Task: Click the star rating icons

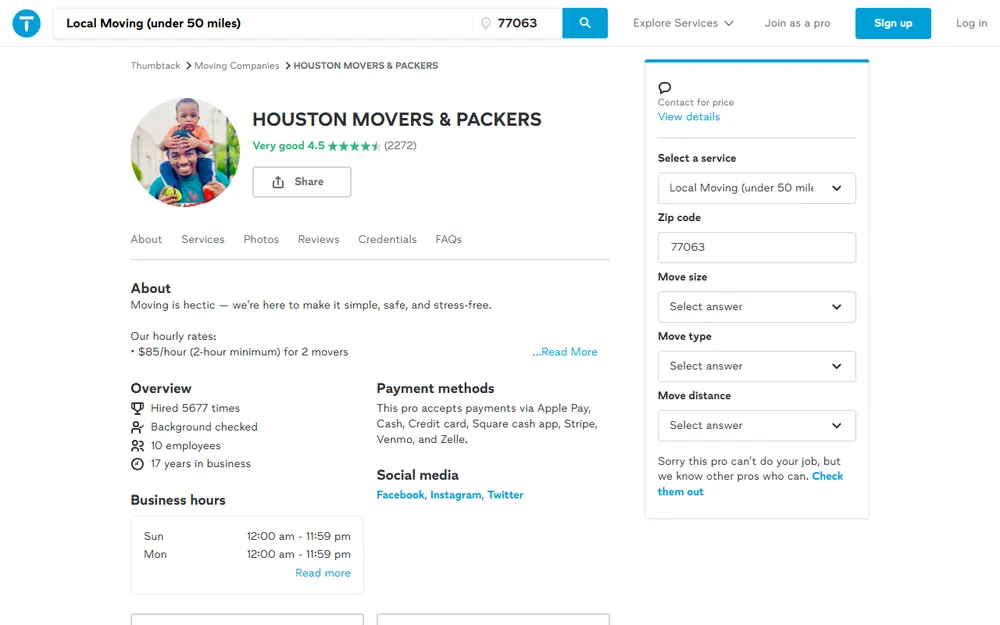Action: [354, 146]
